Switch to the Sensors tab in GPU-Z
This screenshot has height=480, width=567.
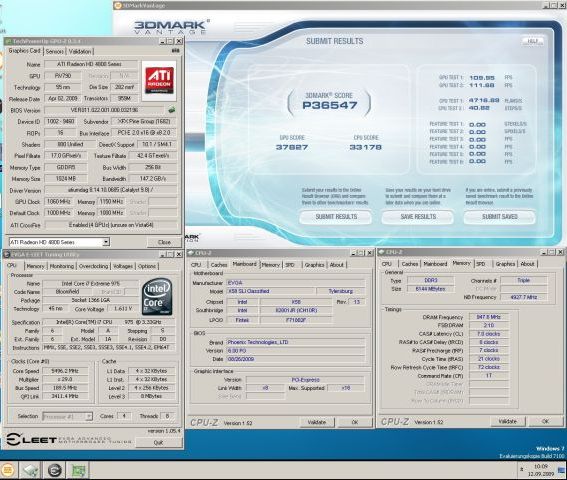tap(55, 51)
